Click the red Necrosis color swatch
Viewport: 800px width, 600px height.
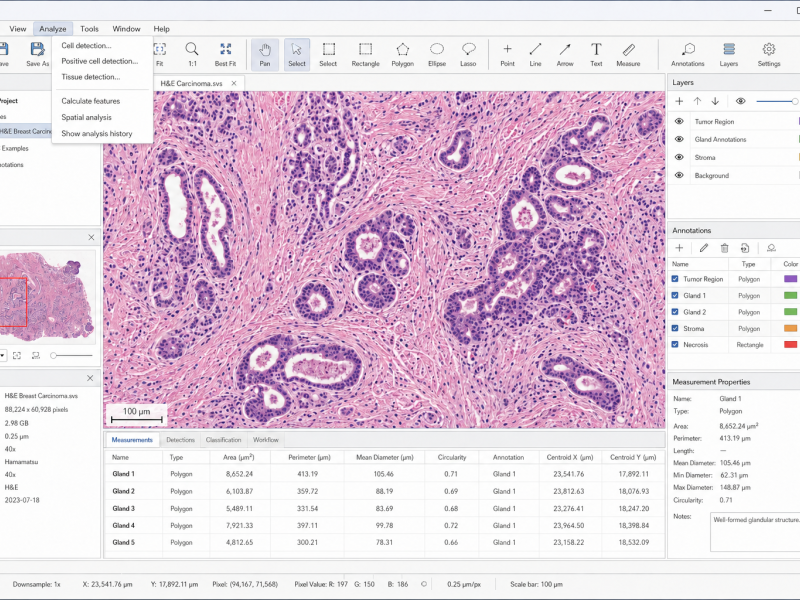[x=790, y=344]
